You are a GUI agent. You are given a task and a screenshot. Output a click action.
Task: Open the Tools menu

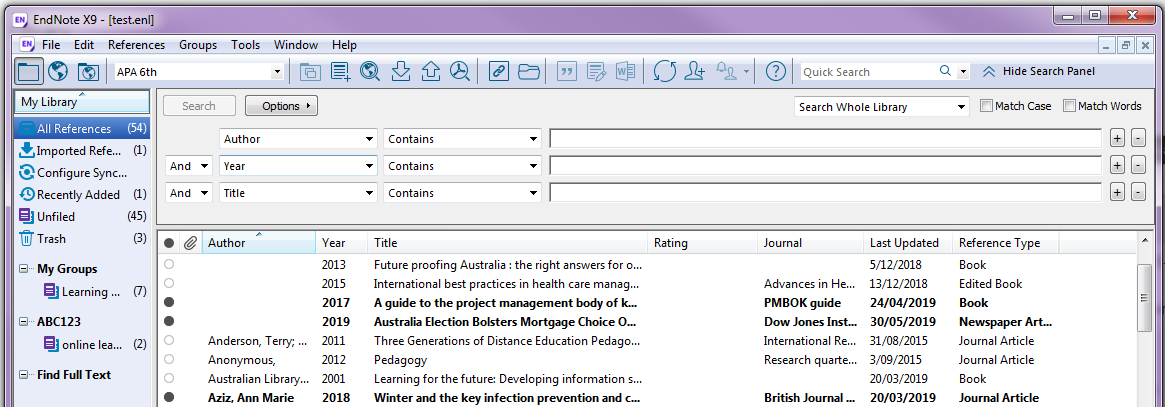click(245, 45)
